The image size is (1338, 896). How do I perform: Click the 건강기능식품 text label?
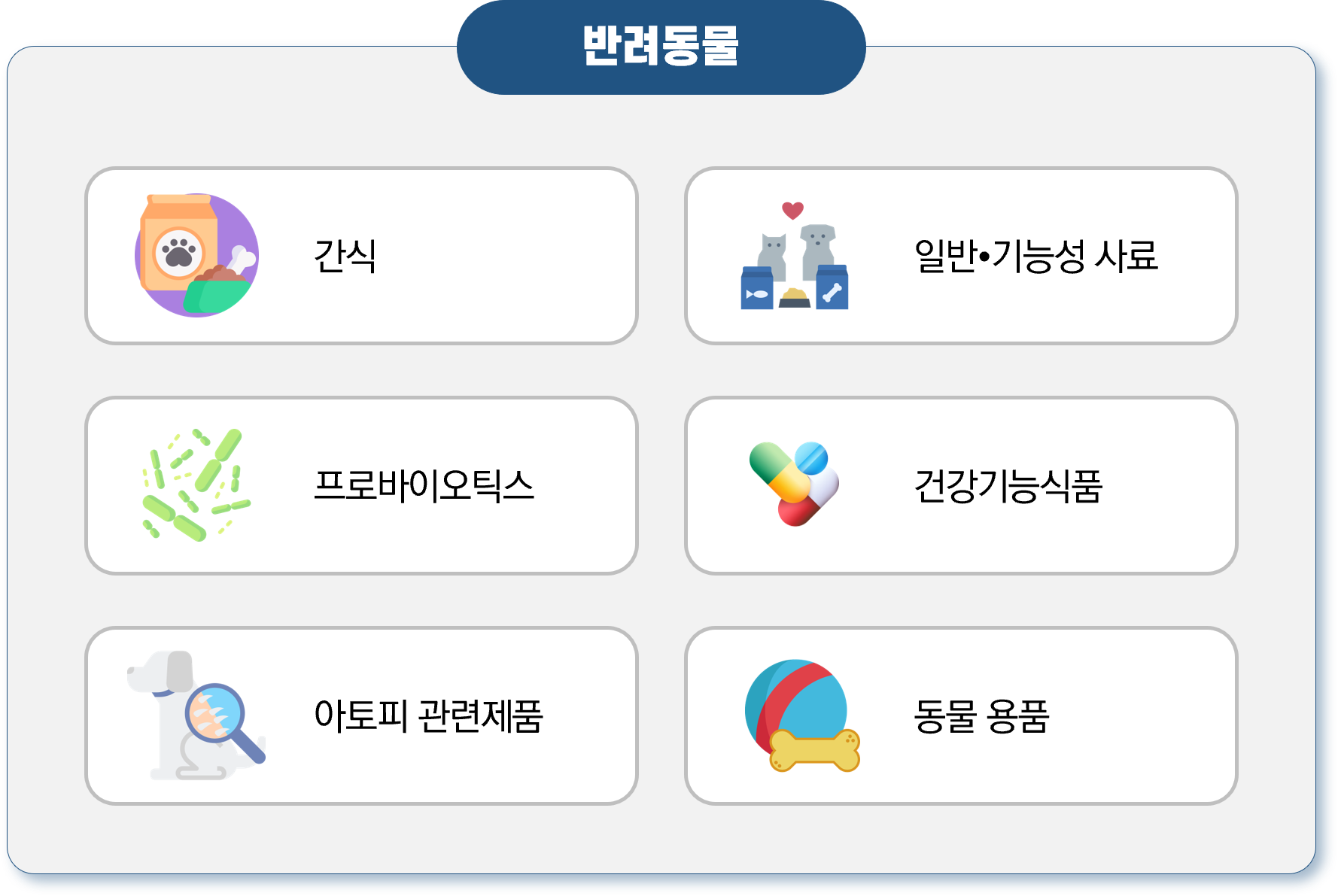pos(1008,486)
